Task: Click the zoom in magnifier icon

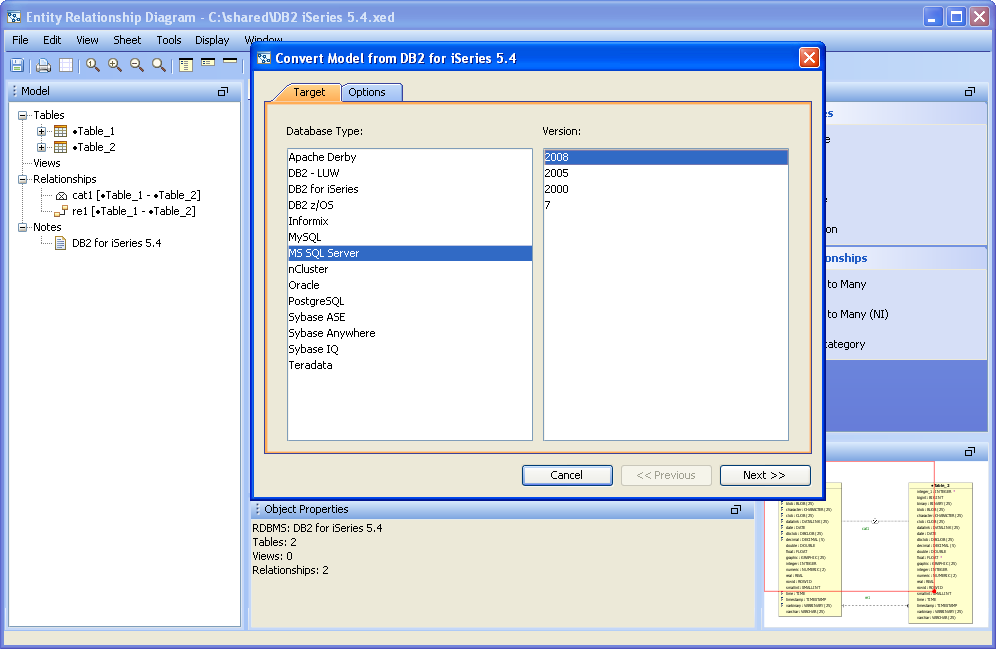Action: [x=115, y=65]
